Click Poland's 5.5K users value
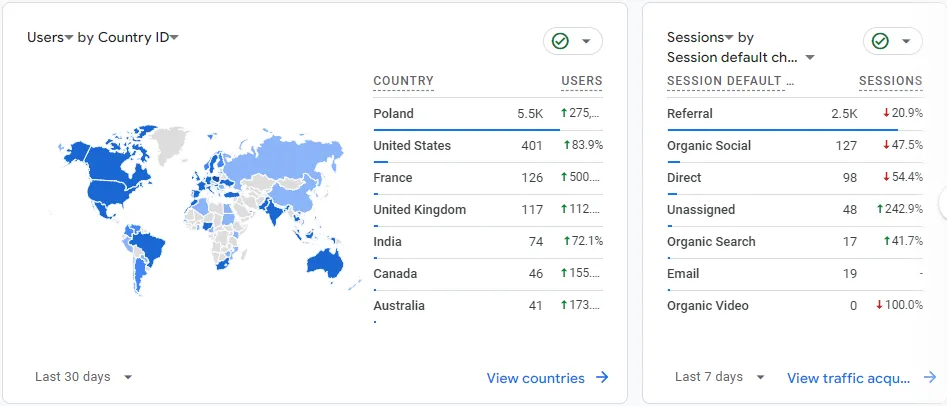Screen dimensions: 947x406 point(530,114)
